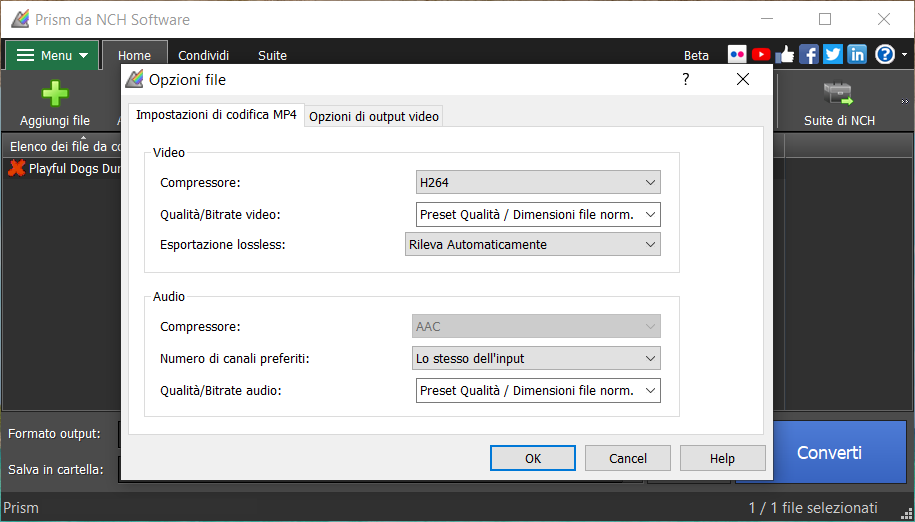This screenshot has width=915, height=522.
Task: Open the YouTube link icon
Action: (761, 55)
